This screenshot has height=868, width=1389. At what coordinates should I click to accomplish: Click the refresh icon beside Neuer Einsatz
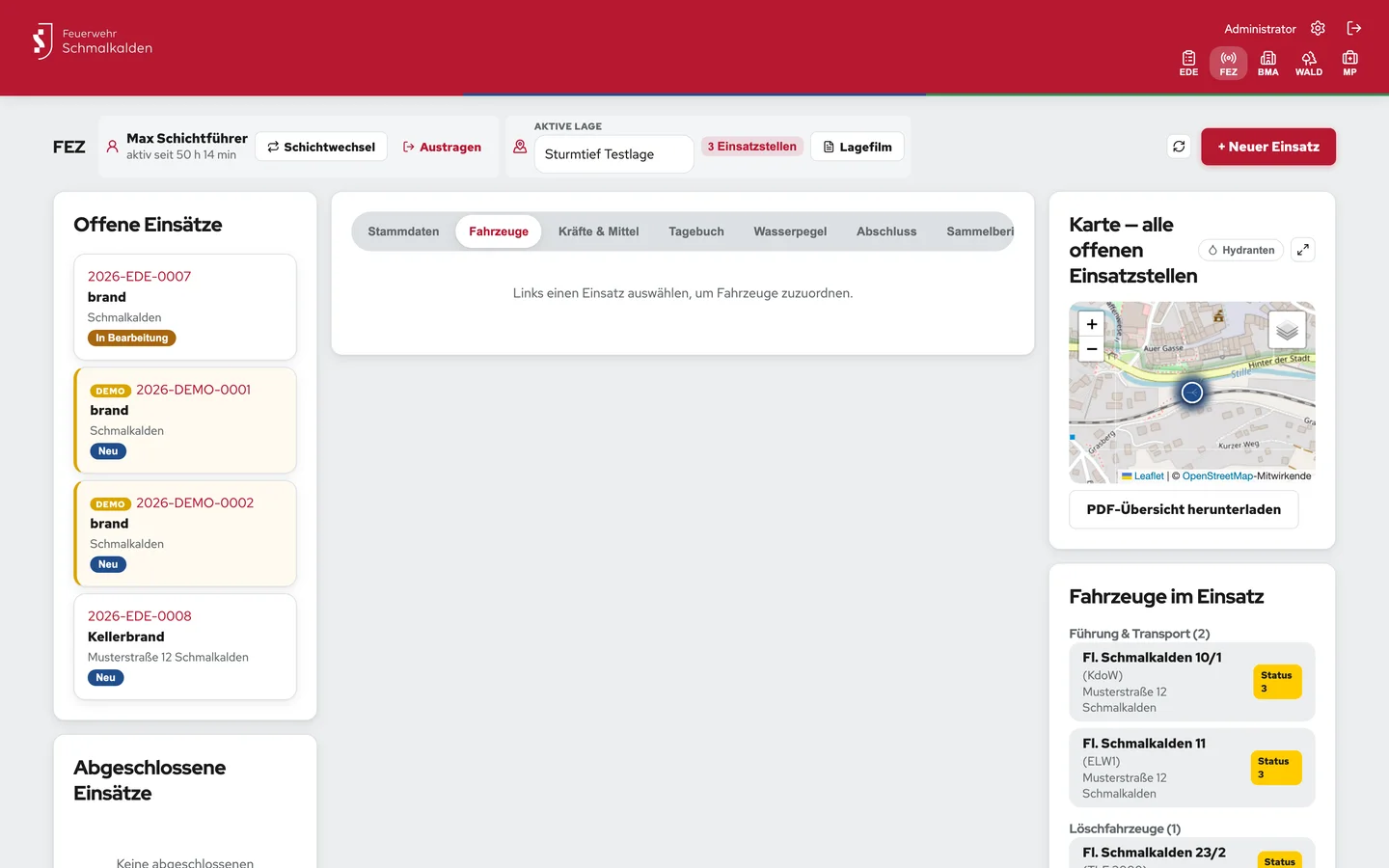[x=1179, y=147]
